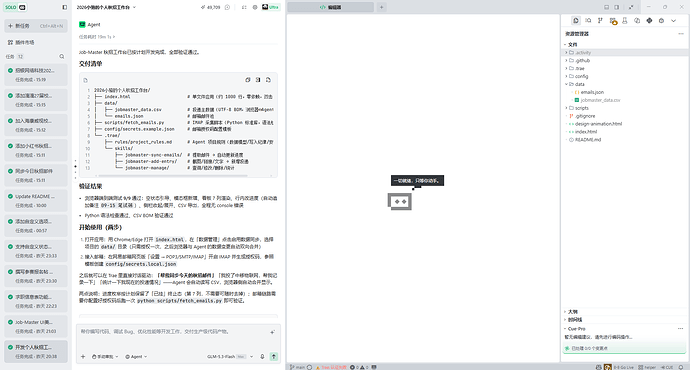690x370 pixels.
Task: Create a new task with 新任务
Action: tap(36, 26)
